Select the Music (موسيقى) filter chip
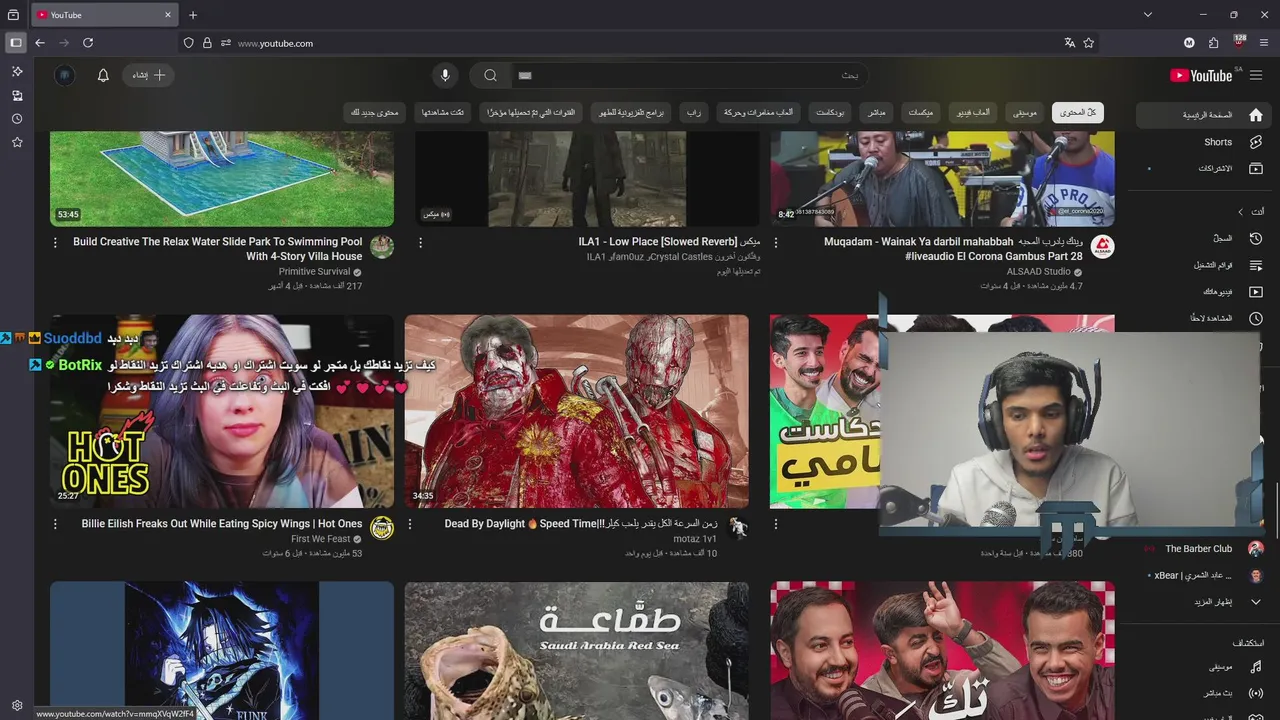The width and height of the screenshot is (1280, 720). pyautogui.click(x=1025, y=113)
